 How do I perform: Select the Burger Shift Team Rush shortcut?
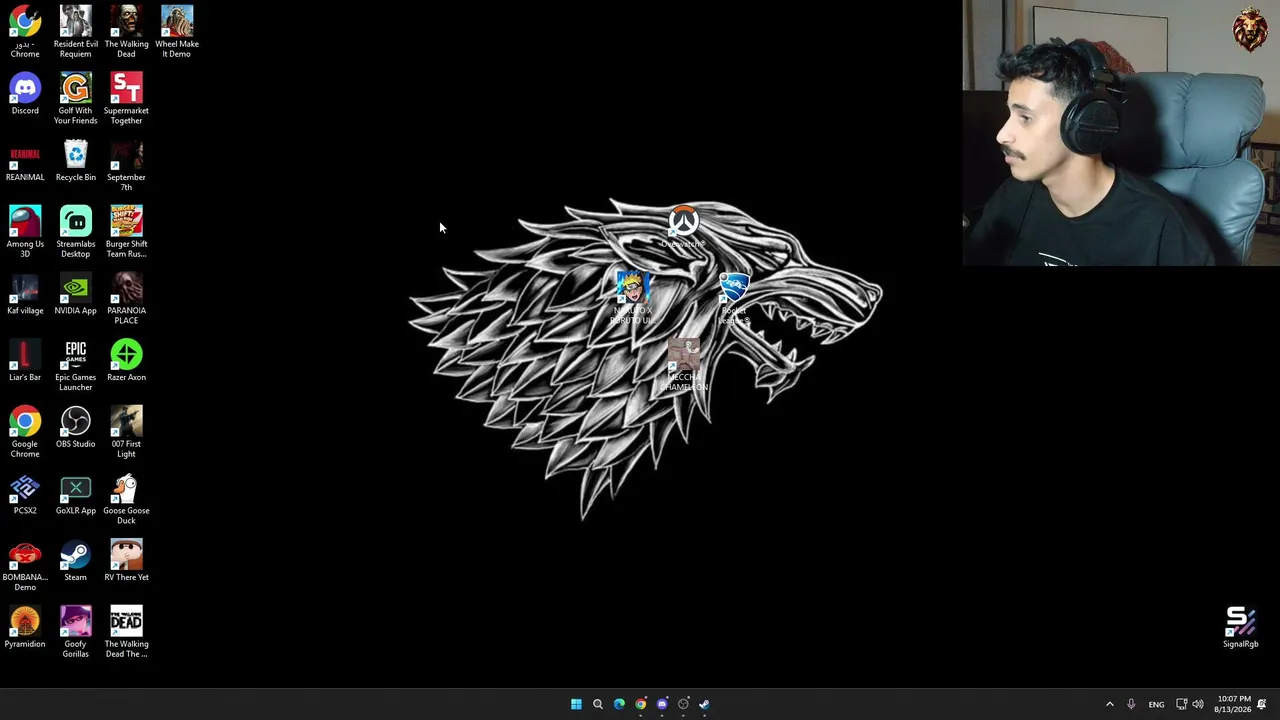tap(126, 231)
